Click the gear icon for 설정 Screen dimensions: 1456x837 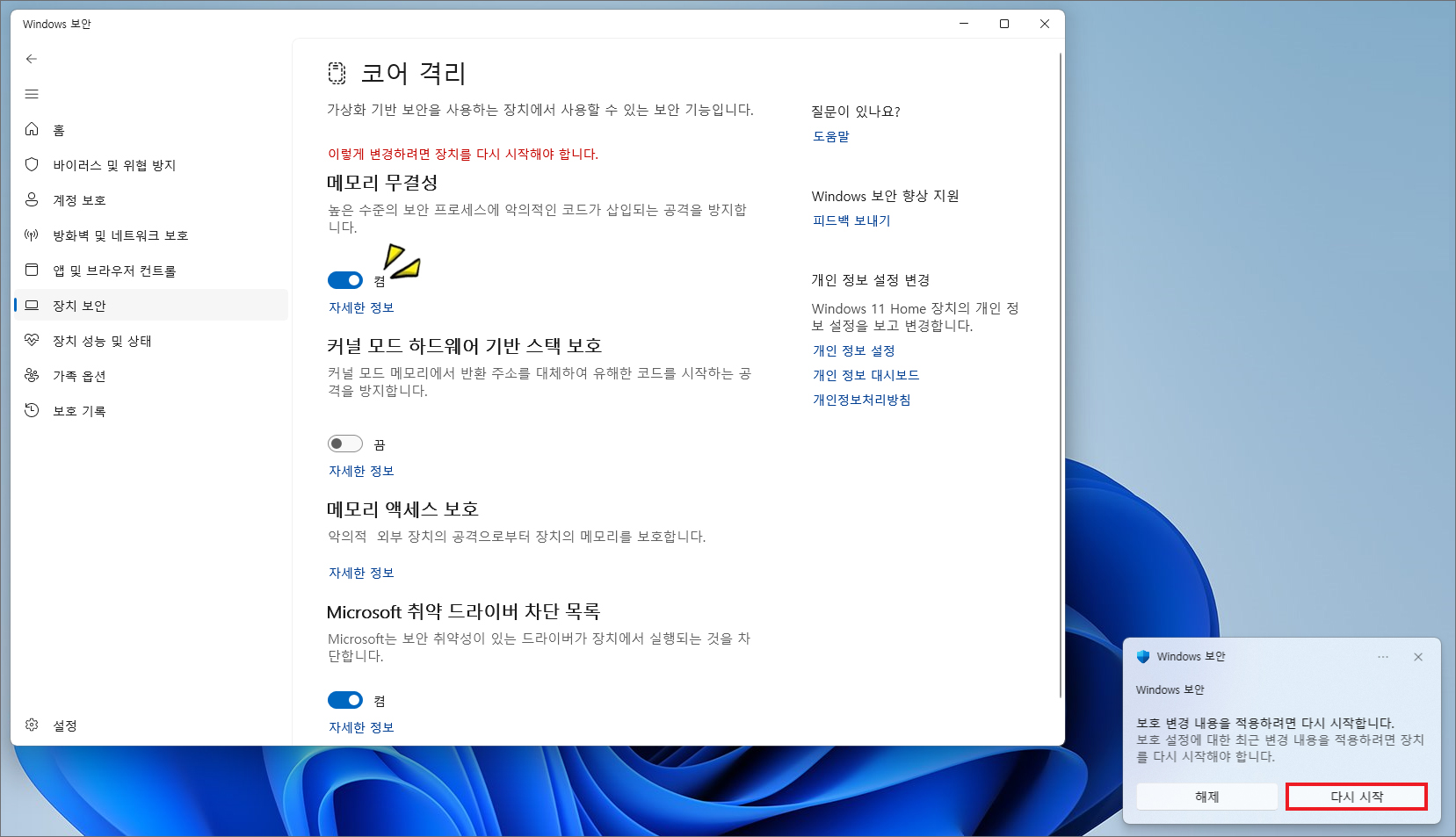(x=32, y=725)
